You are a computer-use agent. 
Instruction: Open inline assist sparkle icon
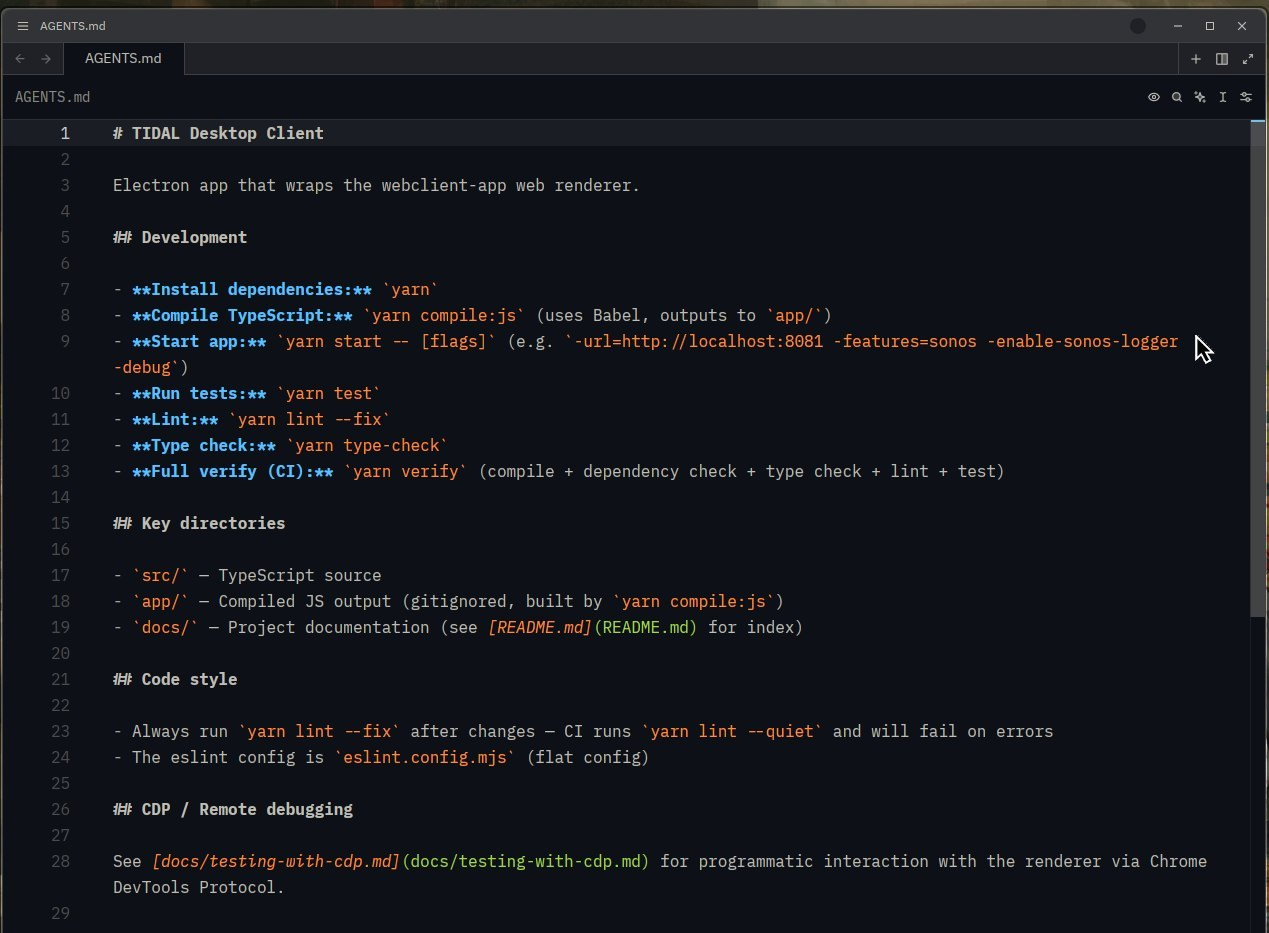[1199, 97]
